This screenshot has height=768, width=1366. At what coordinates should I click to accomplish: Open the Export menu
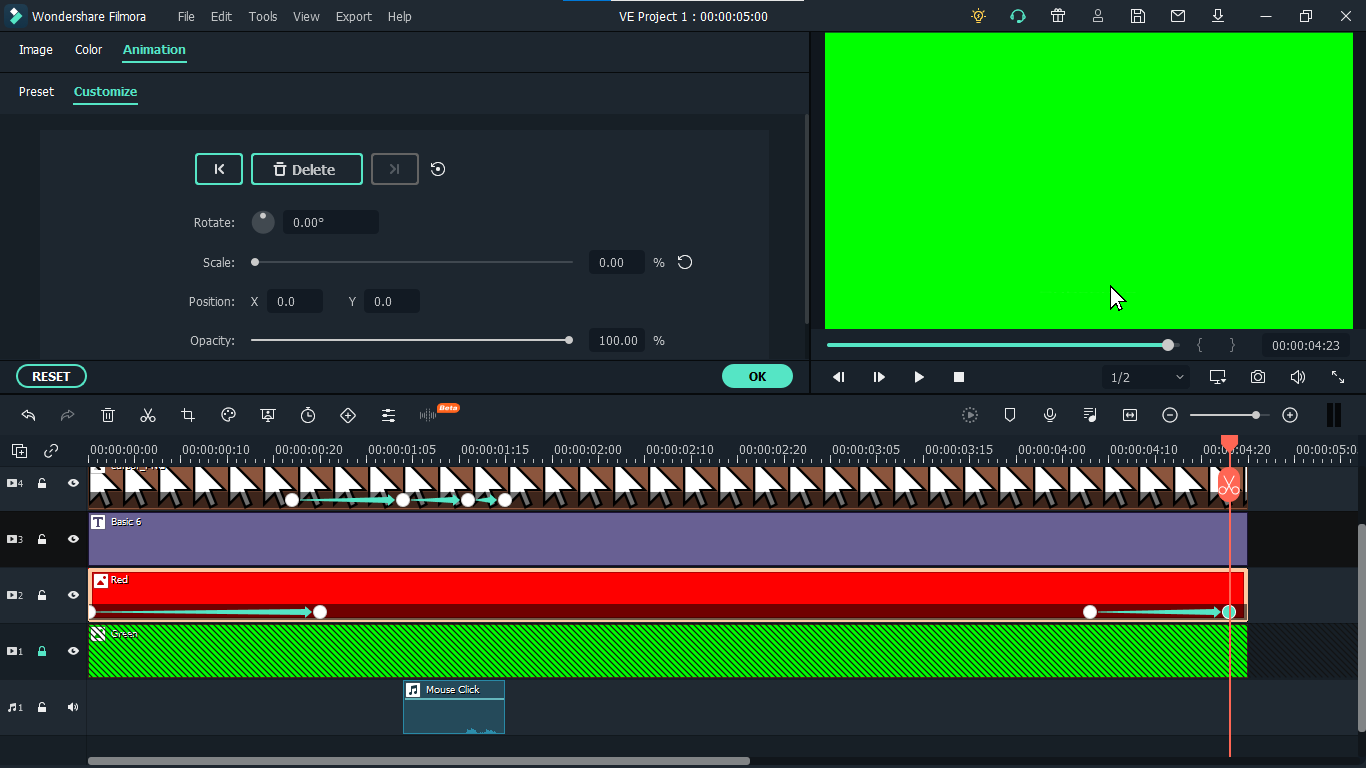coord(353,16)
